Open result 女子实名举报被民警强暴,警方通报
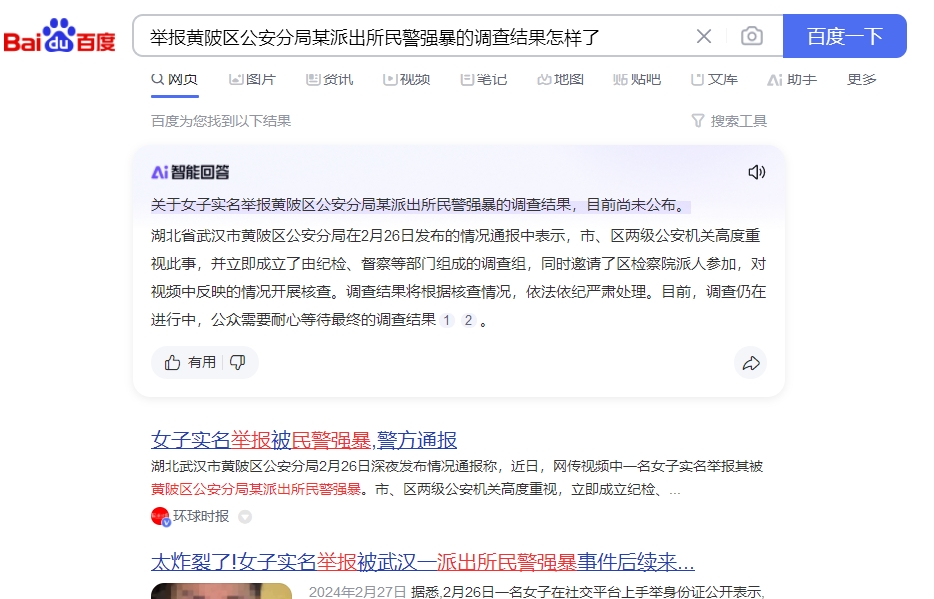Viewport: 934px width, 599px height. [304, 439]
